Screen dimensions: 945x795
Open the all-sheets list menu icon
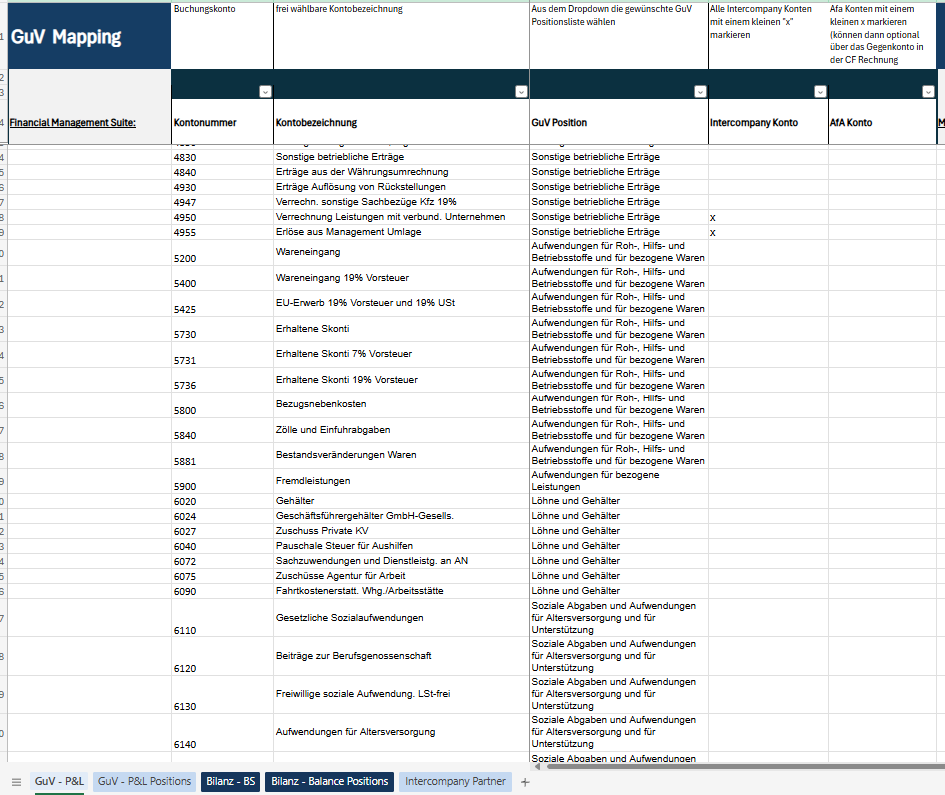(x=16, y=782)
